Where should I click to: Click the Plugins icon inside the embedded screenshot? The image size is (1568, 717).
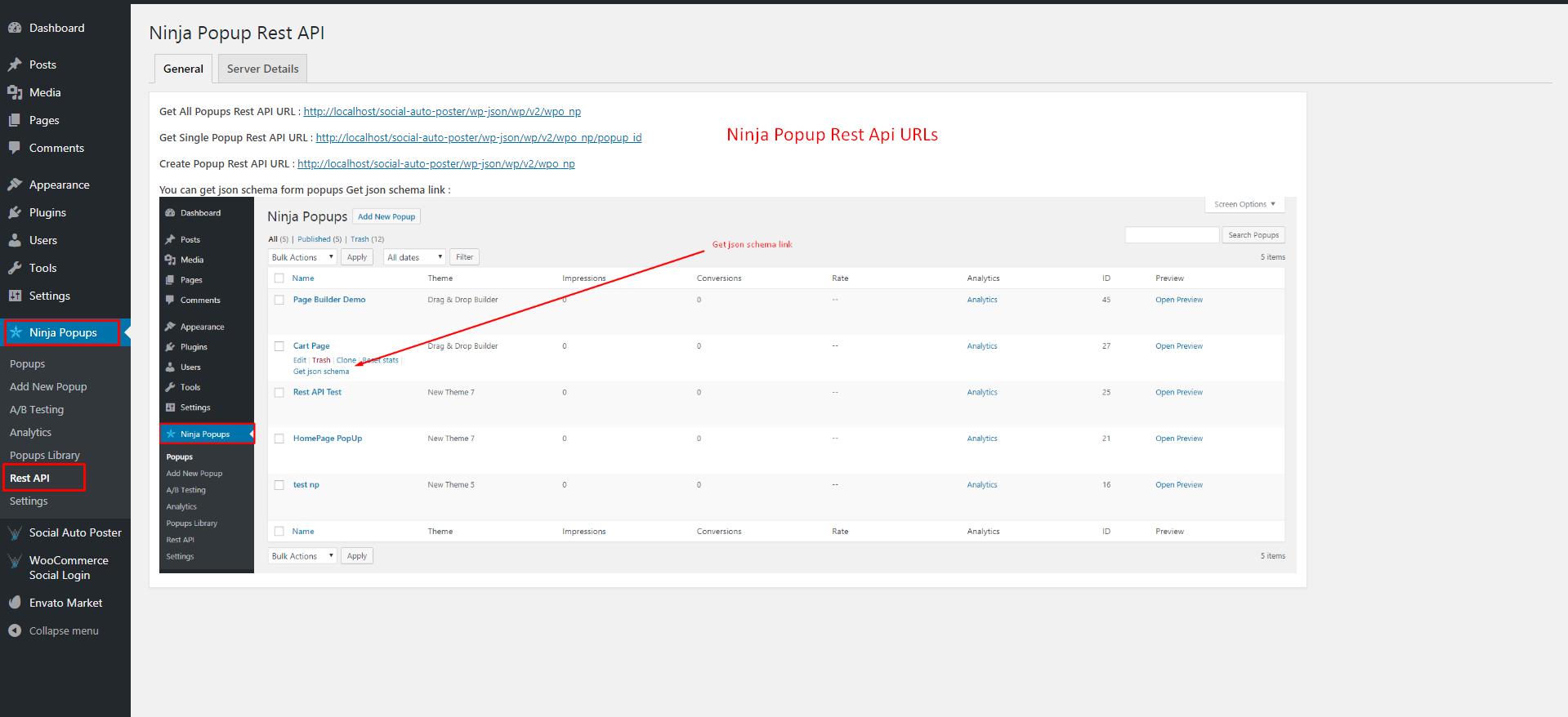[170, 347]
